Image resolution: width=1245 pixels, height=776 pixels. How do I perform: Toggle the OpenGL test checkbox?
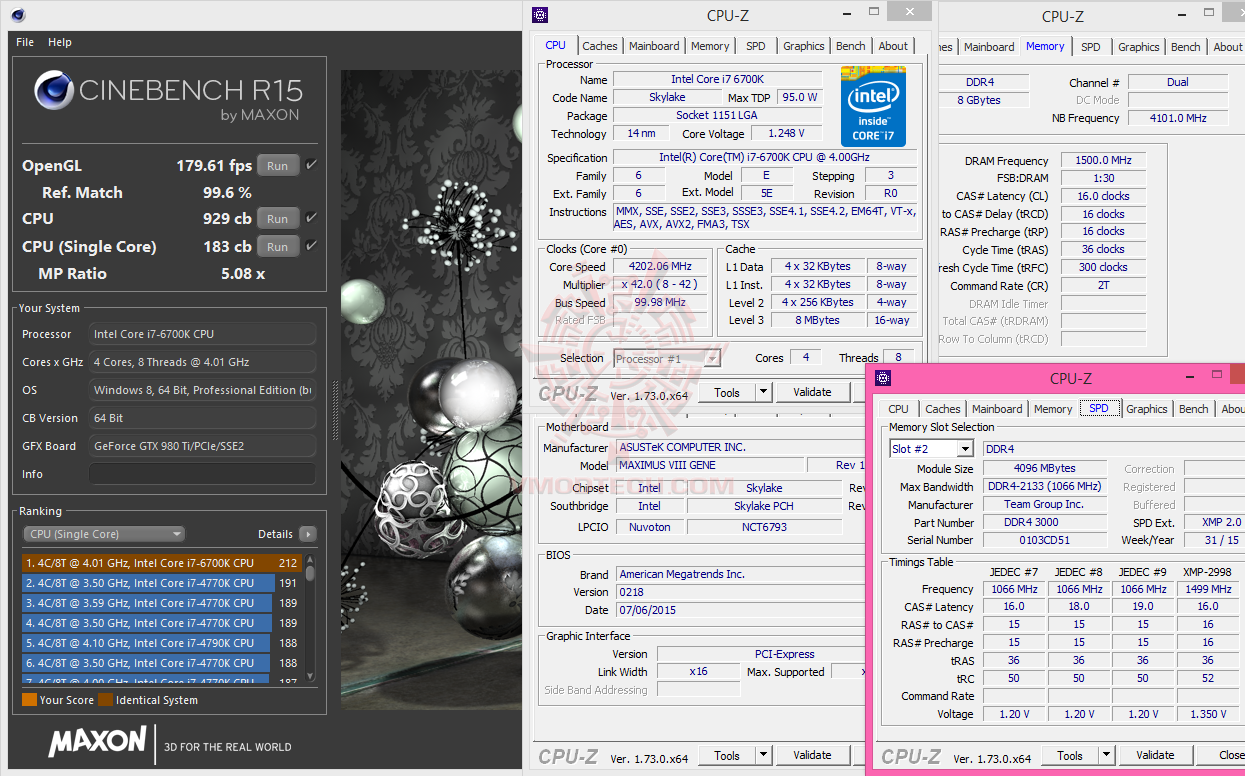312,165
